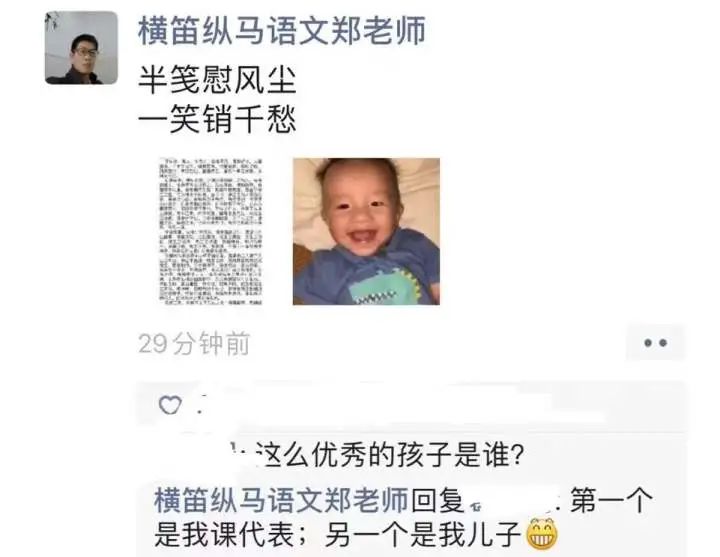
Task: Tap the word 回复 in the comment
Action: [x=437, y=500]
